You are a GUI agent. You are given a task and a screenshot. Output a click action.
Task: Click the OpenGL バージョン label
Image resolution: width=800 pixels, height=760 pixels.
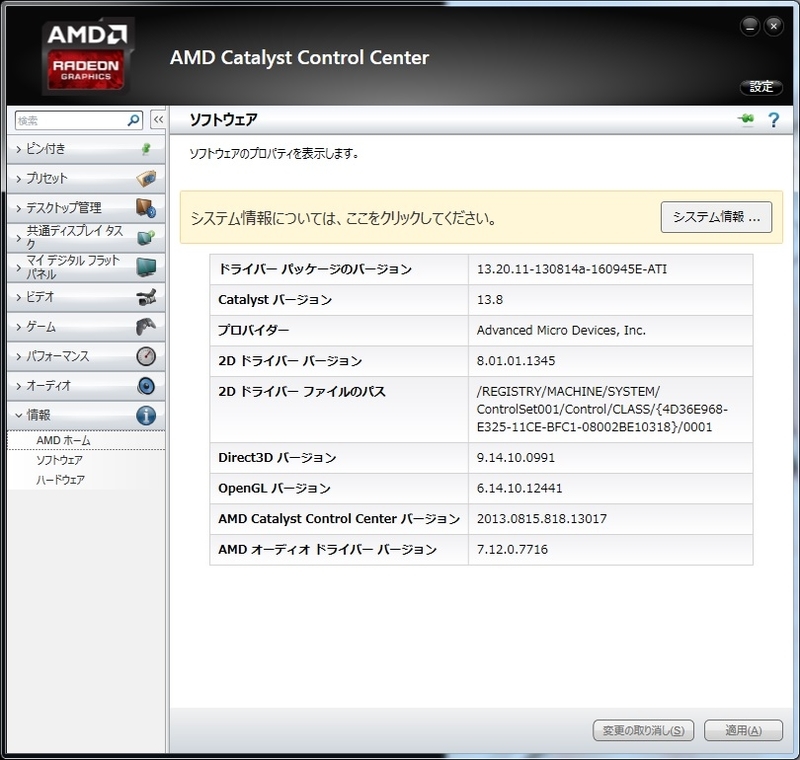tap(274, 488)
